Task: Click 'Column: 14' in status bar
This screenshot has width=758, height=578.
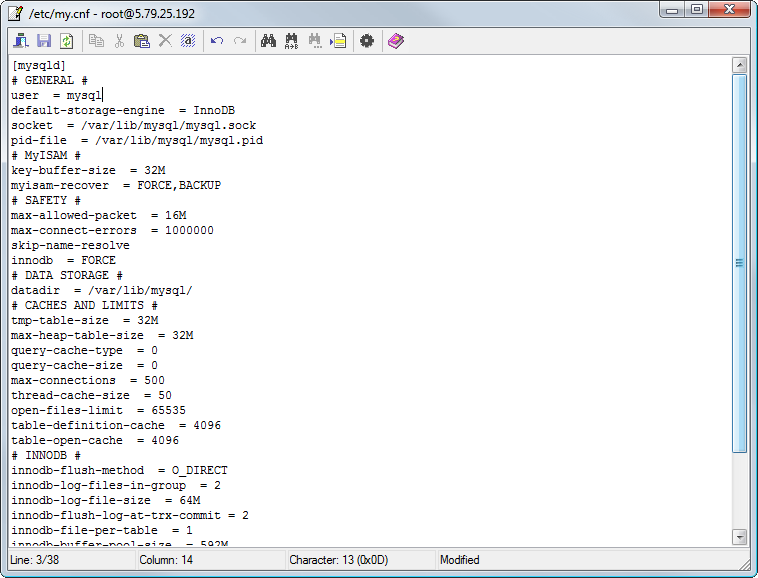Action: pyautogui.click(x=166, y=560)
